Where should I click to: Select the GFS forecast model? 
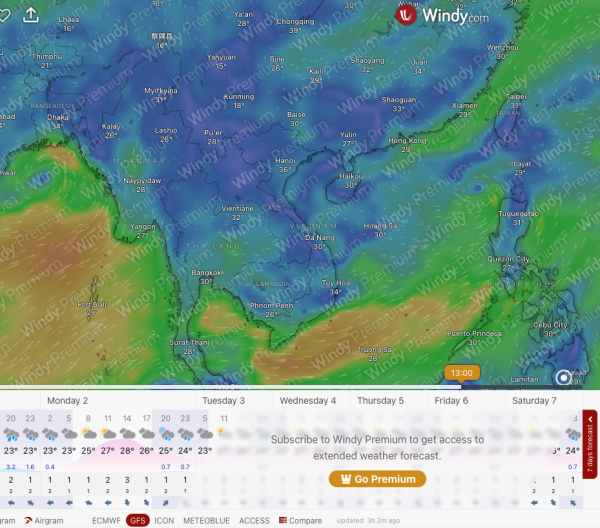click(x=138, y=520)
